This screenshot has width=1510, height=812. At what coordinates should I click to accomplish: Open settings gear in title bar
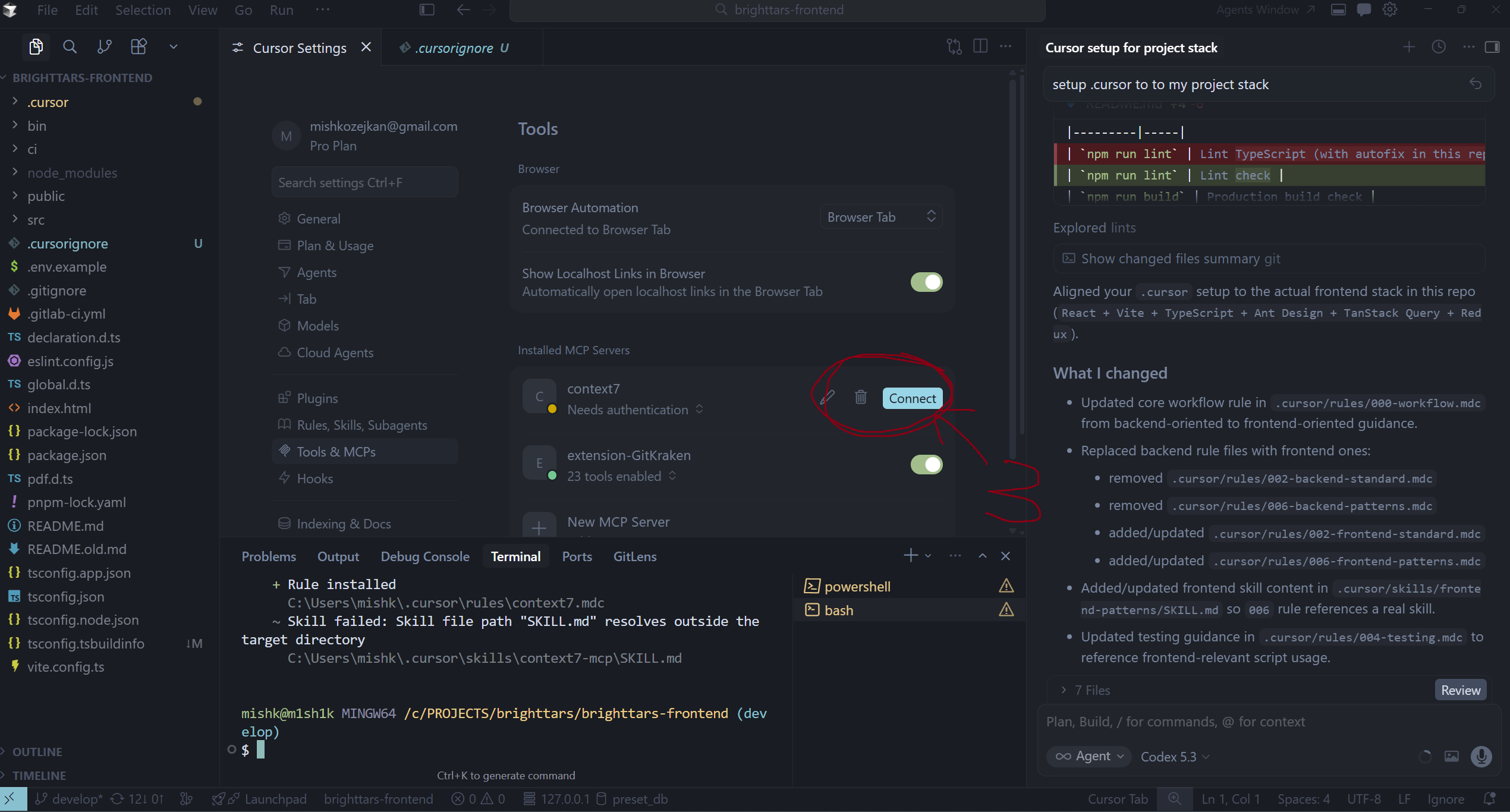click(x=1390, y=10)
